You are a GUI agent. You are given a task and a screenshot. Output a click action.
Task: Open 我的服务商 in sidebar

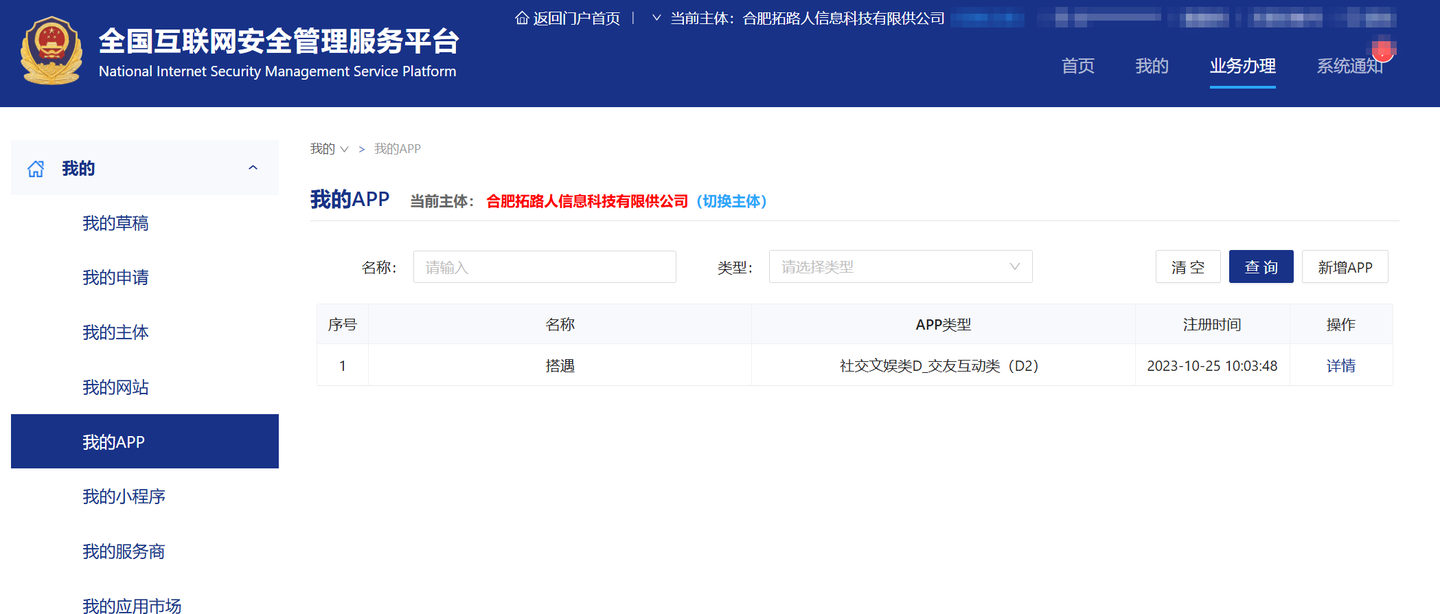click(x=124, y=552)
